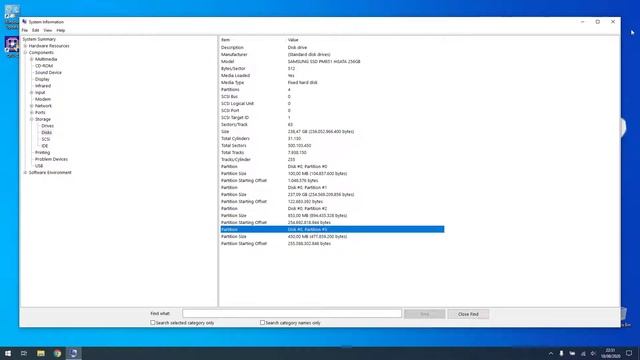Image resolution: width=640 pixels, height=360 pixels.
Task: Select the Partition Size 100,00 MB row
Action: (332, 173)
